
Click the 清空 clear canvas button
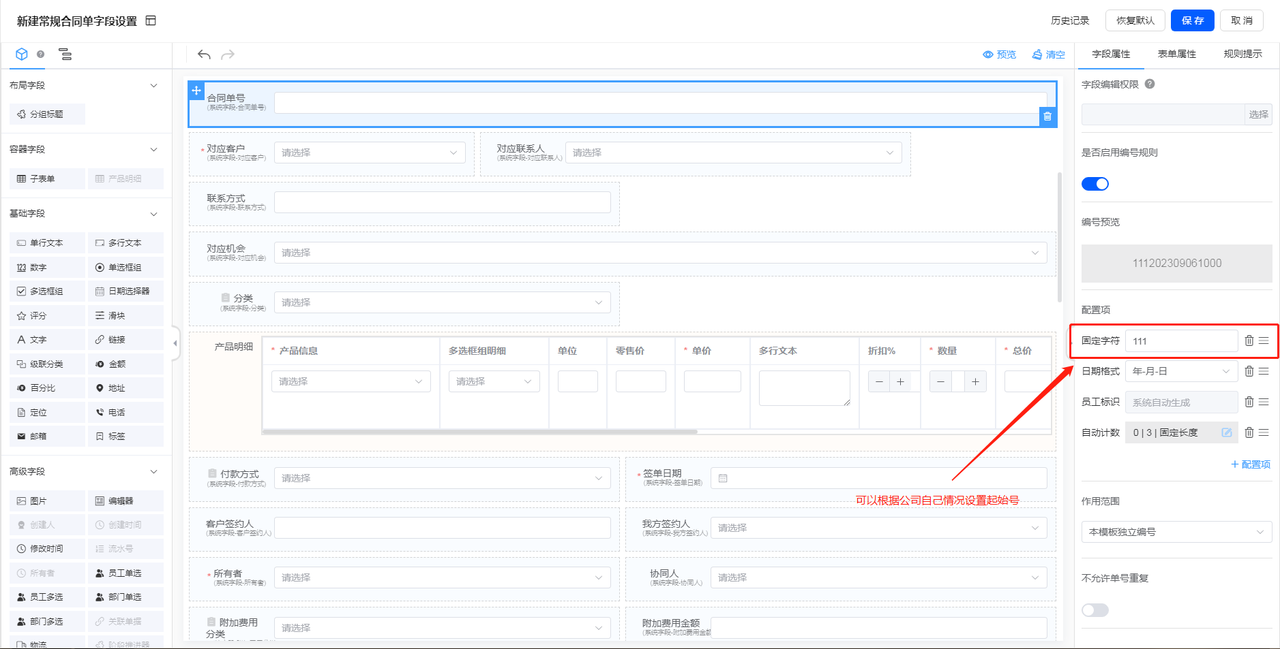(x=1048, y=55)
